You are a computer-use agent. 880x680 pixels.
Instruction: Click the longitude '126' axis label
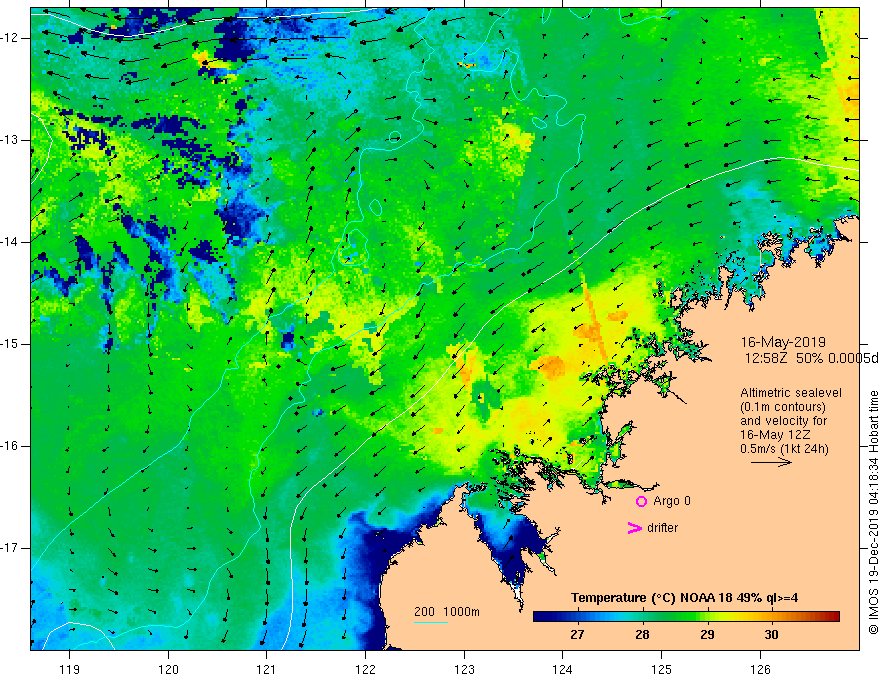point(760,669)
